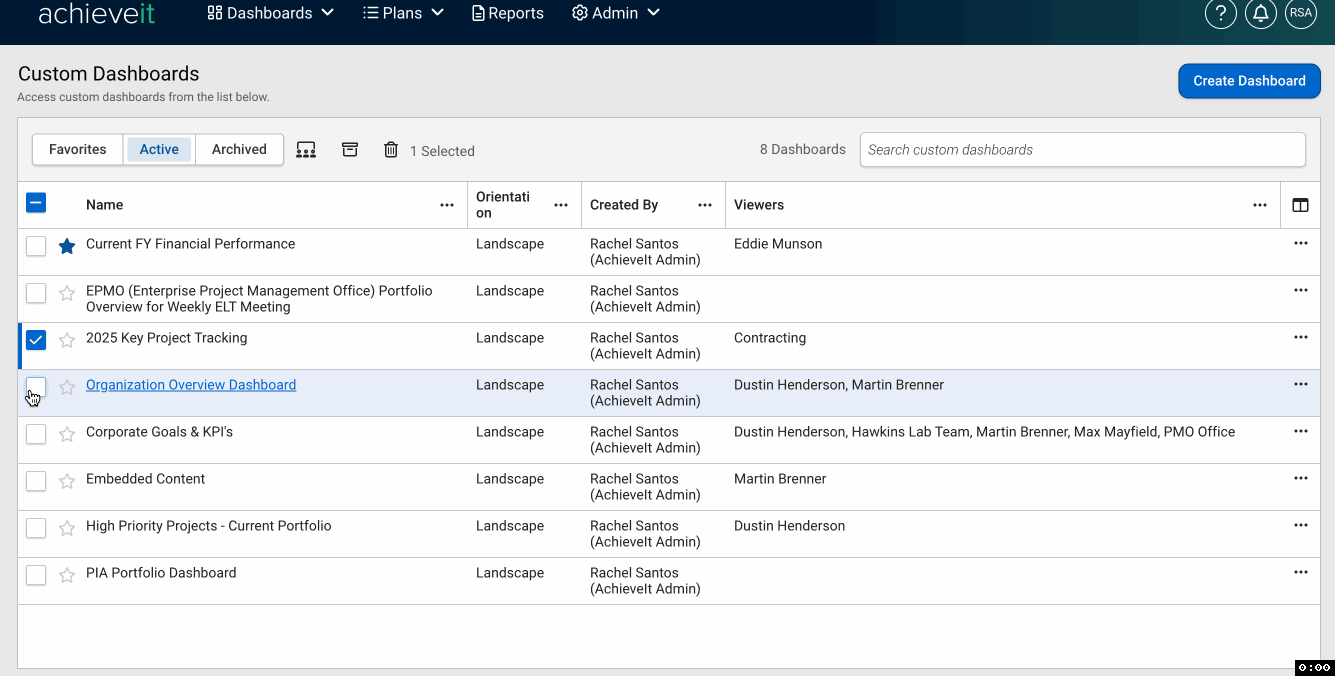Open row actions for PIA Portfolio Dashboard
1335x676 pixels.
tap(1301, 572)
